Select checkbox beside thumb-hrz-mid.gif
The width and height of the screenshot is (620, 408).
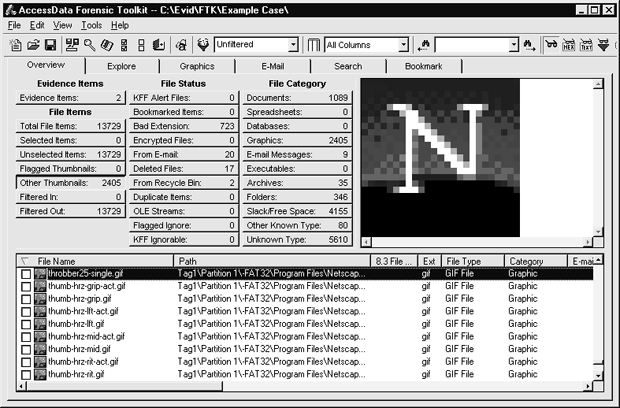tap(26, 349)
